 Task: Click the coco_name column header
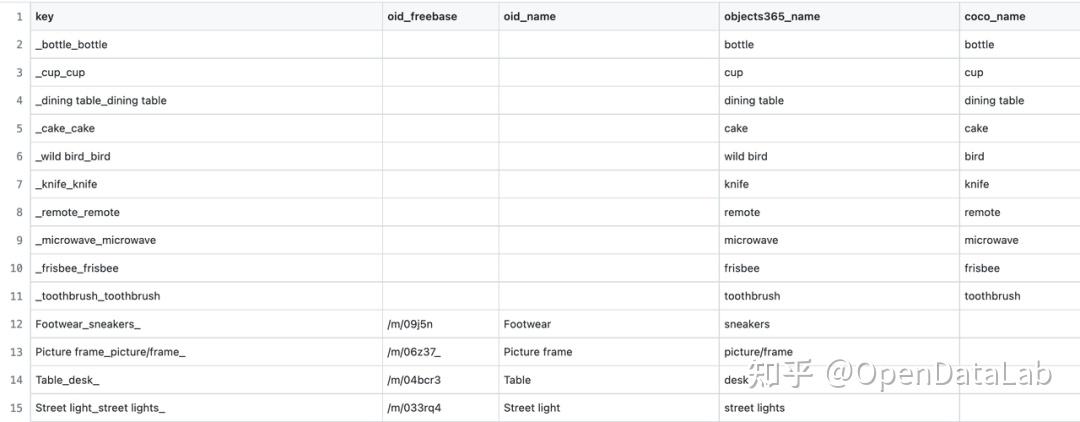point(1019,17)
